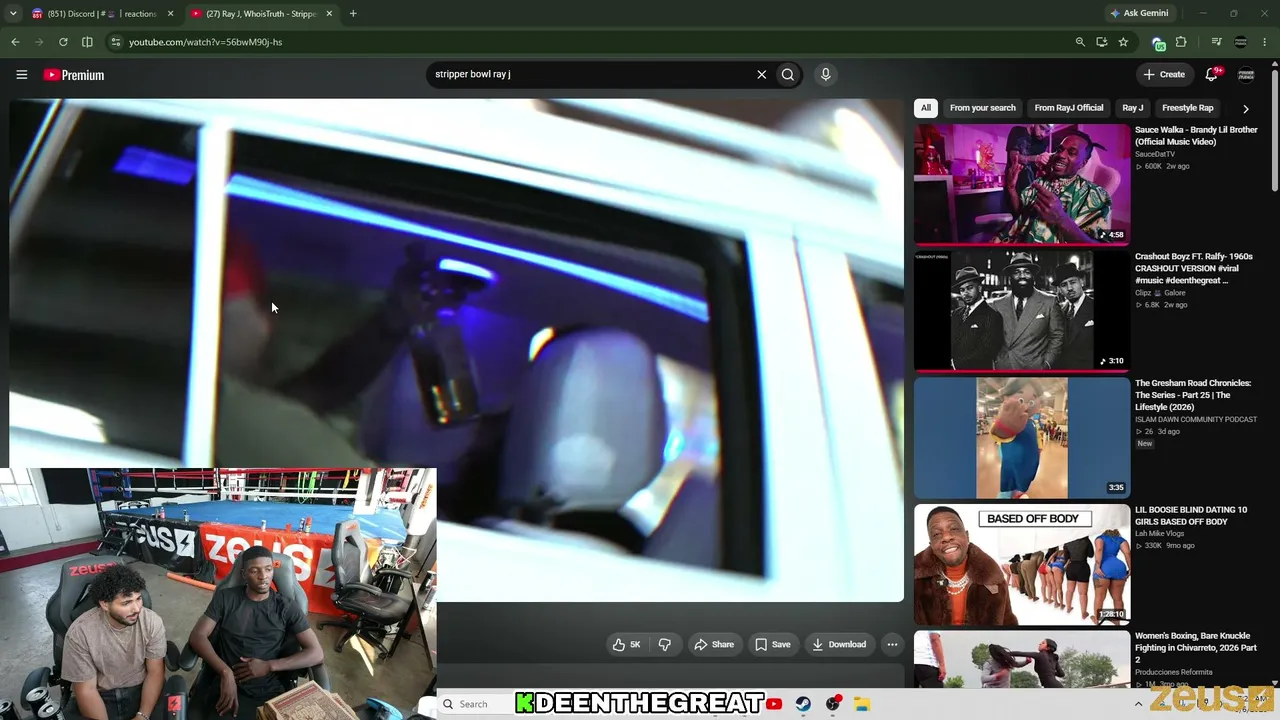
Task: Show hidden system tray icons
Action: (1138, 704)
